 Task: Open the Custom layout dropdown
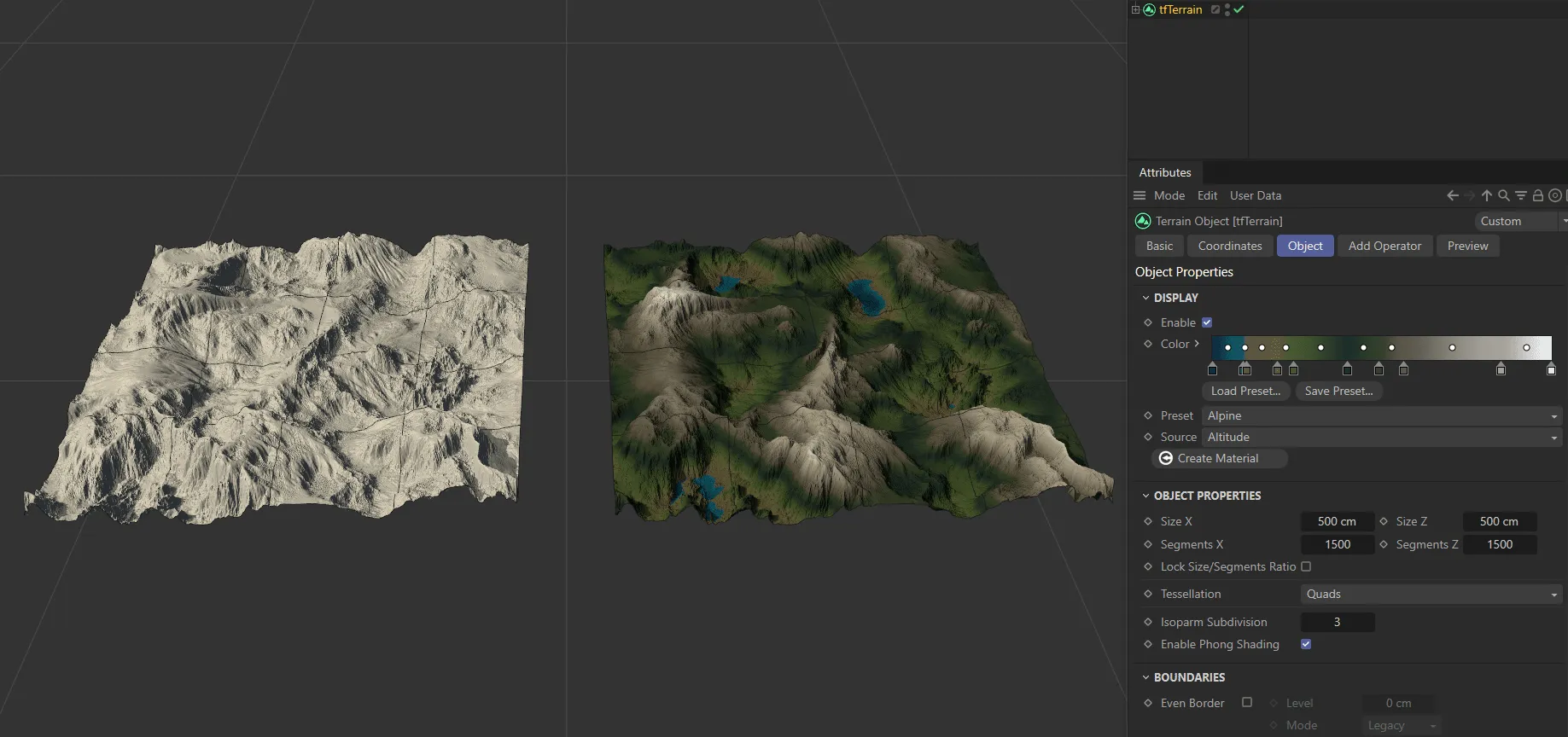pos(1521,221)
